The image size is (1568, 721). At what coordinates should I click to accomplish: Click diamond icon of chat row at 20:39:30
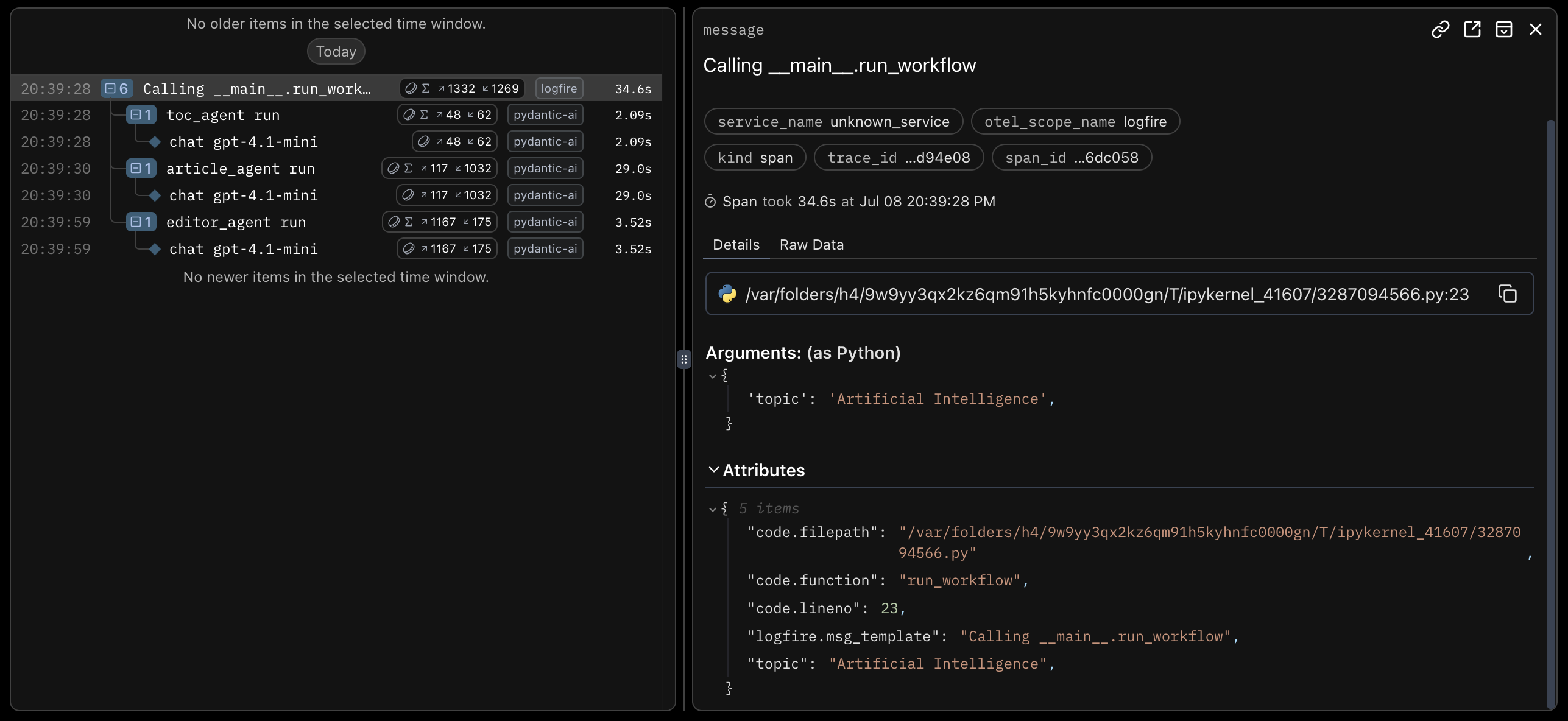(155, 195)
